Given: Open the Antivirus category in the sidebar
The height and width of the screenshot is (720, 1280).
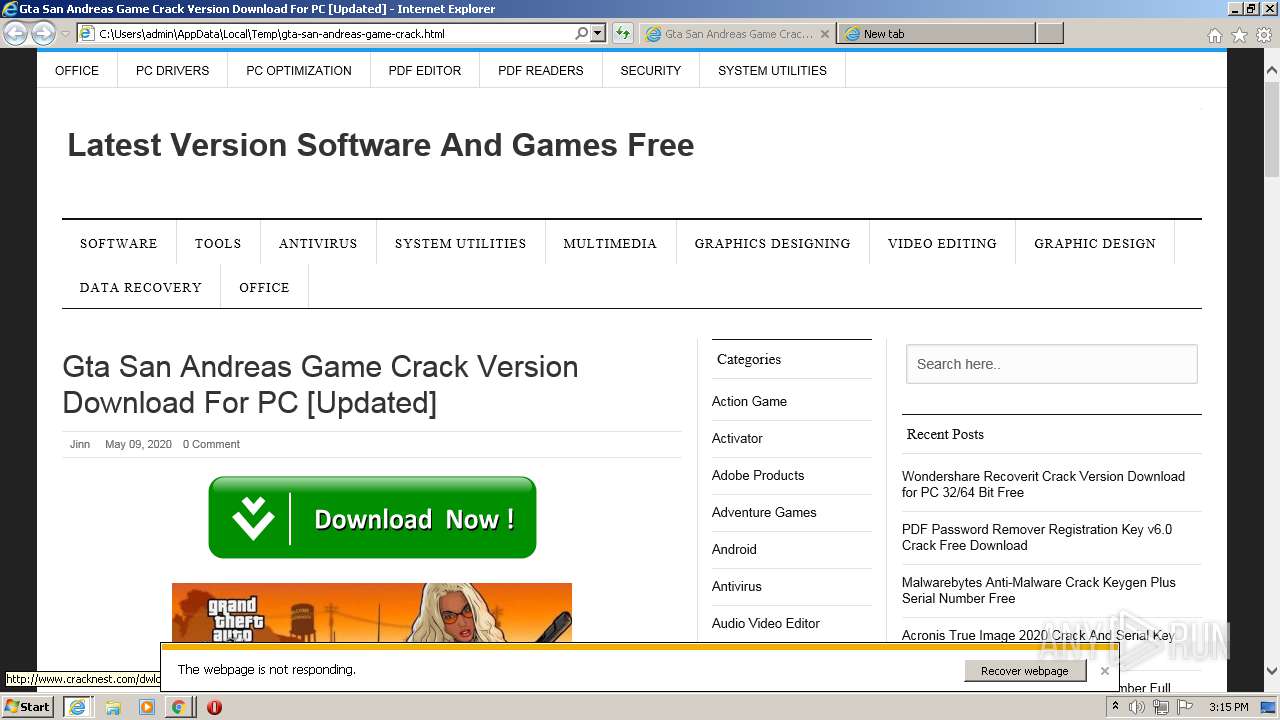Looking at the screenshot, I should tap(737, 586).
